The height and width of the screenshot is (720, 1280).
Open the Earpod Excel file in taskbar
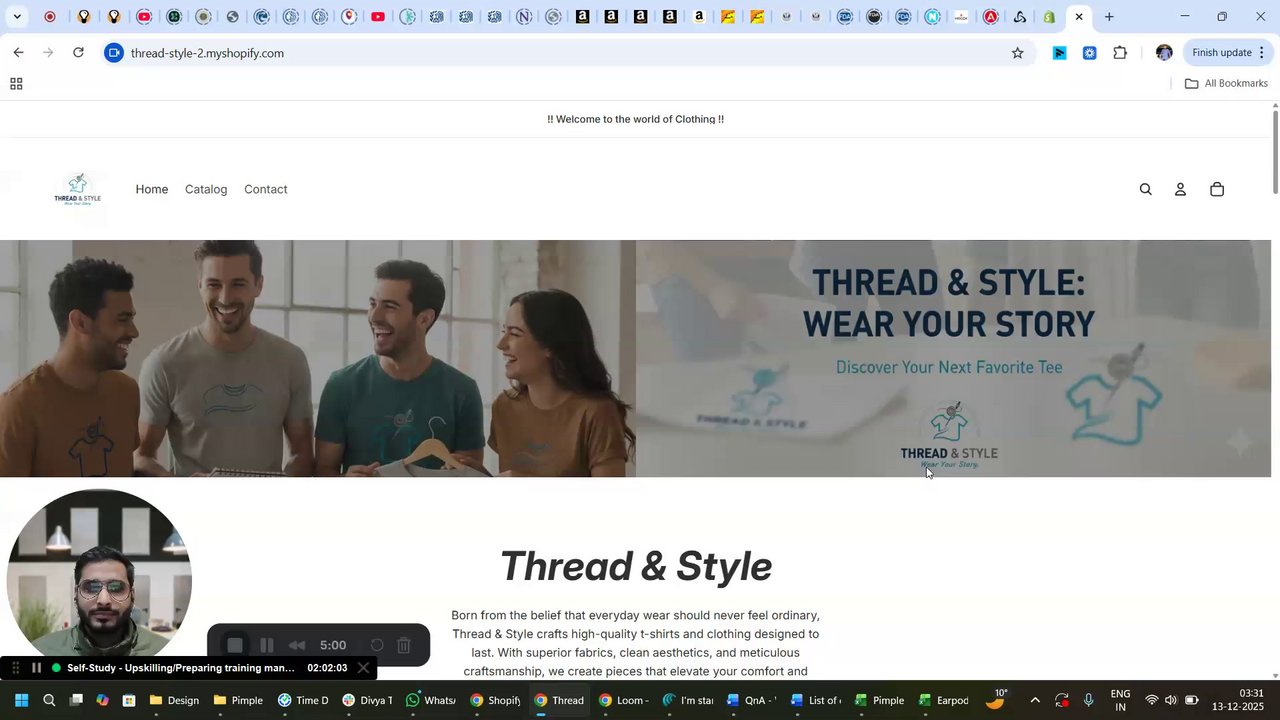[x=943, y=700]
